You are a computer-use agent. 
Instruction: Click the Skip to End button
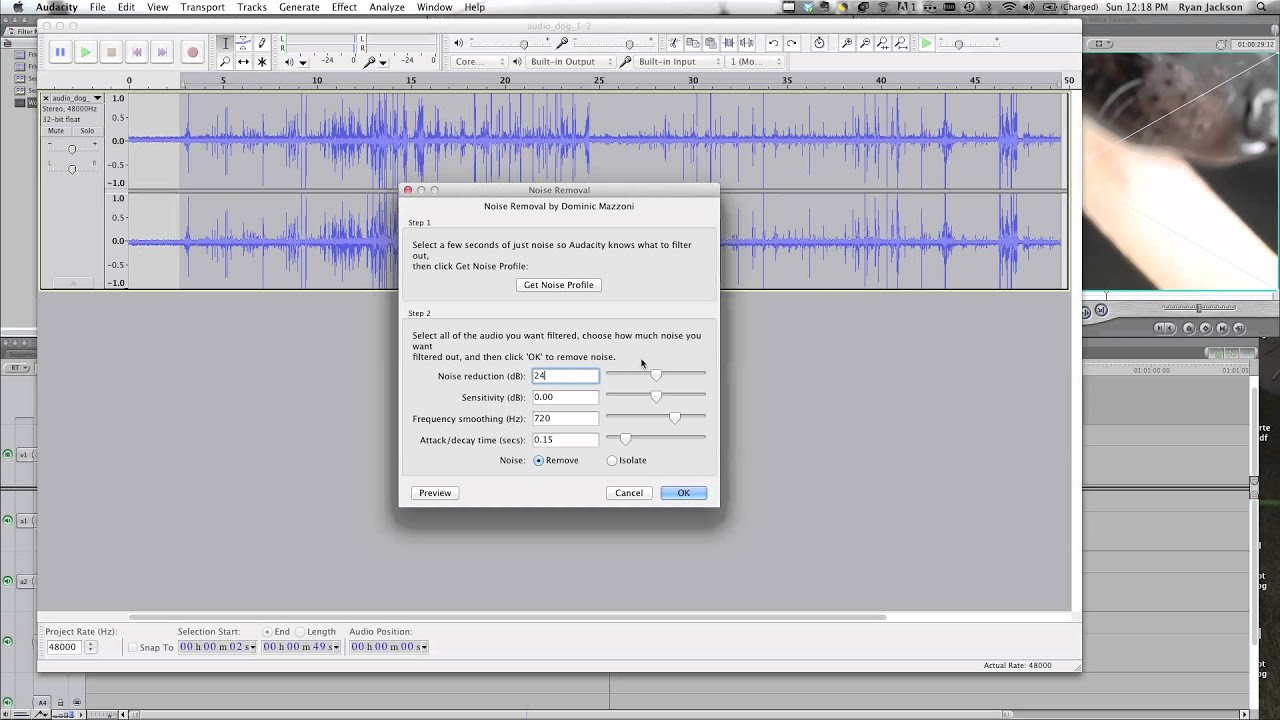coord(164,52)
